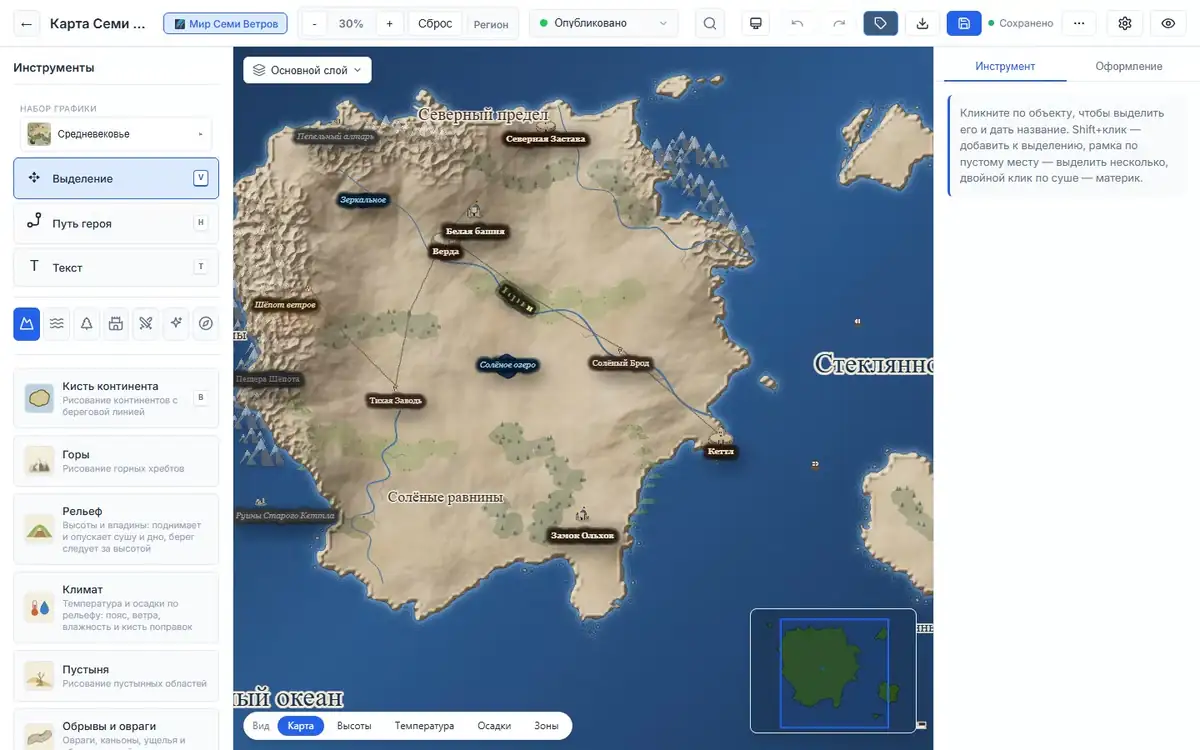1200x750 pixels.
Task: Decrease zoom with minus button
Action: (x=314, y=23)
